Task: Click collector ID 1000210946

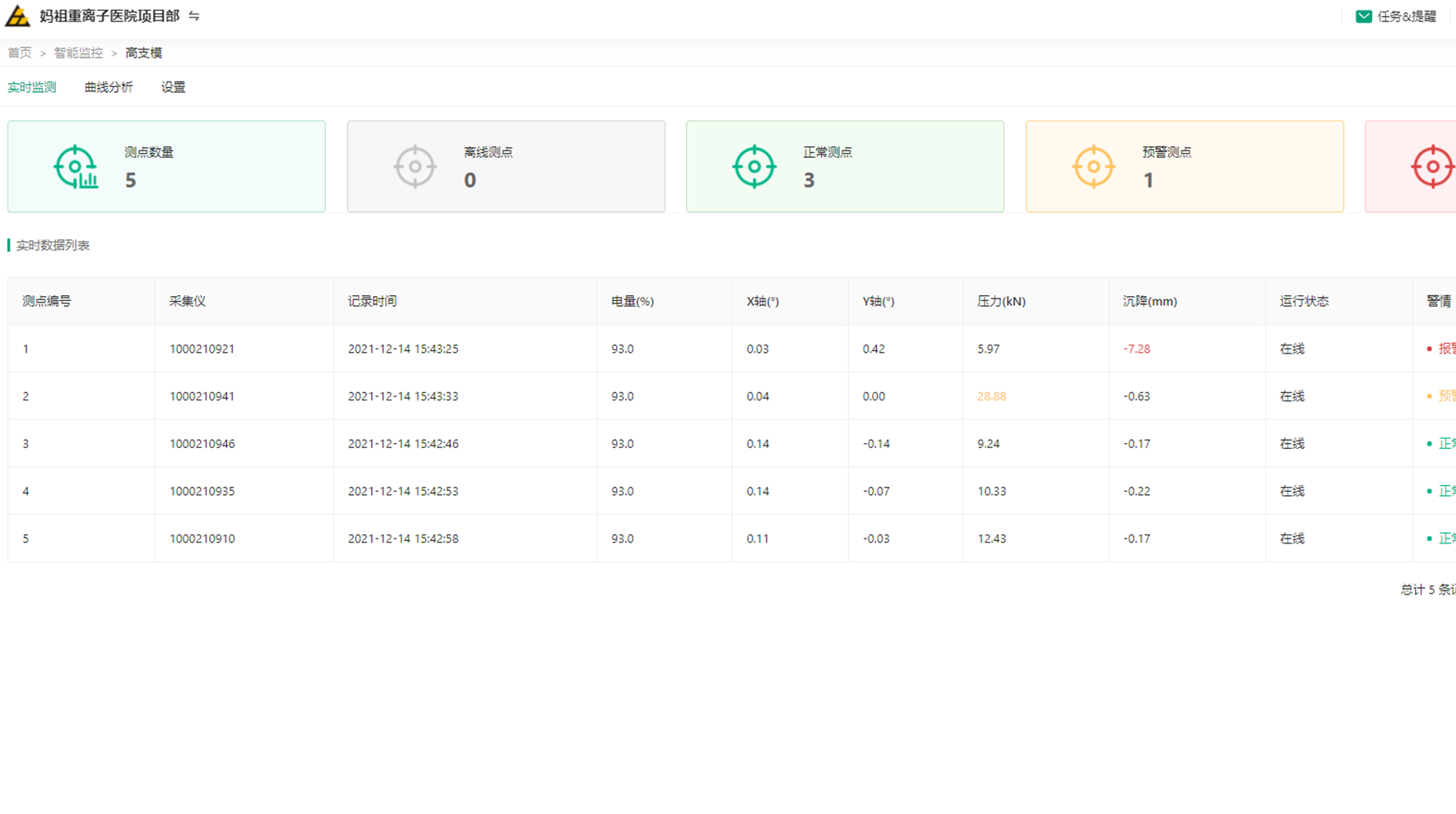Action: (202, 444)
